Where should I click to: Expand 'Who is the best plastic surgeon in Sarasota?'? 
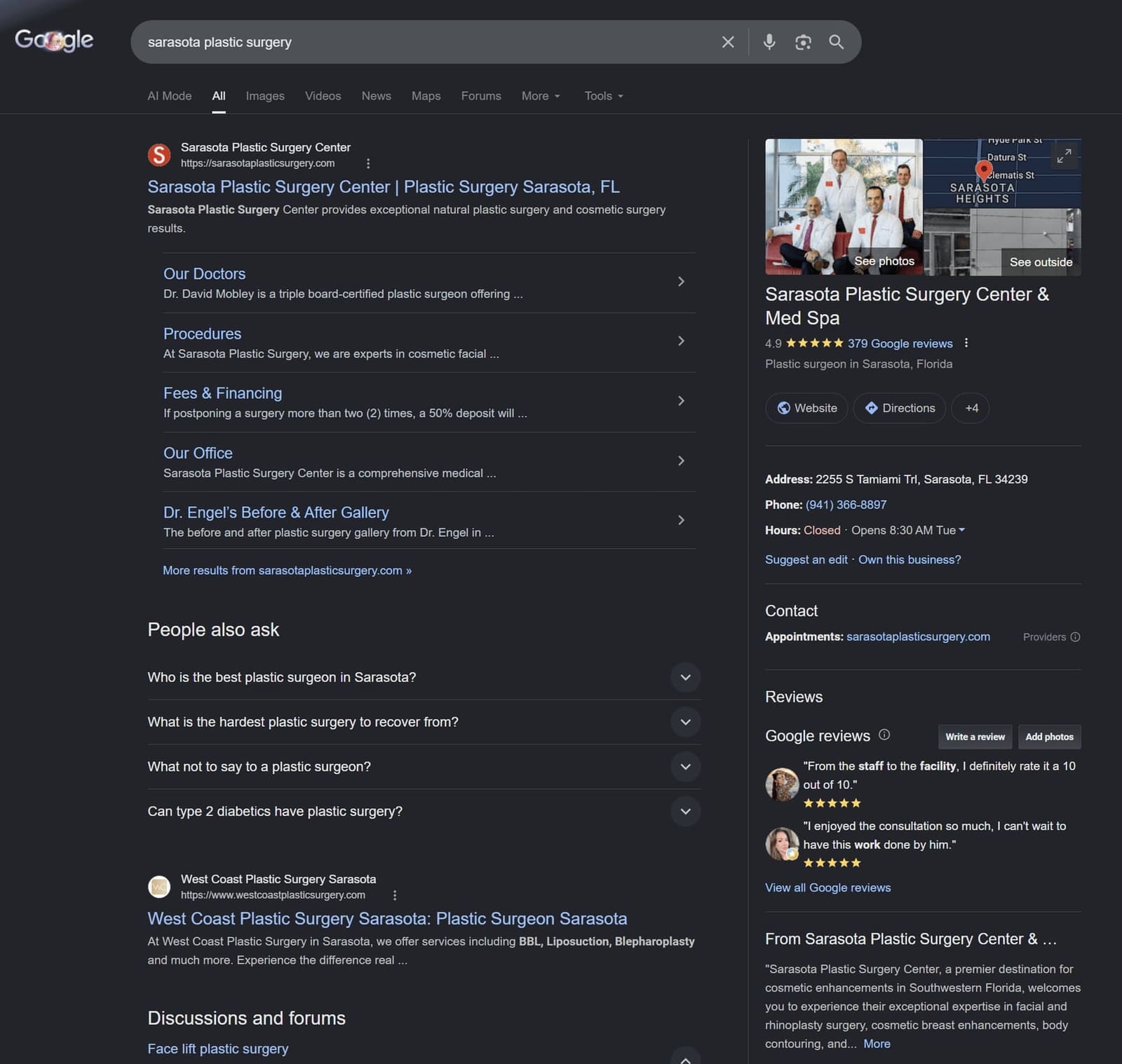pyautogui.click(x=424, y=677)
